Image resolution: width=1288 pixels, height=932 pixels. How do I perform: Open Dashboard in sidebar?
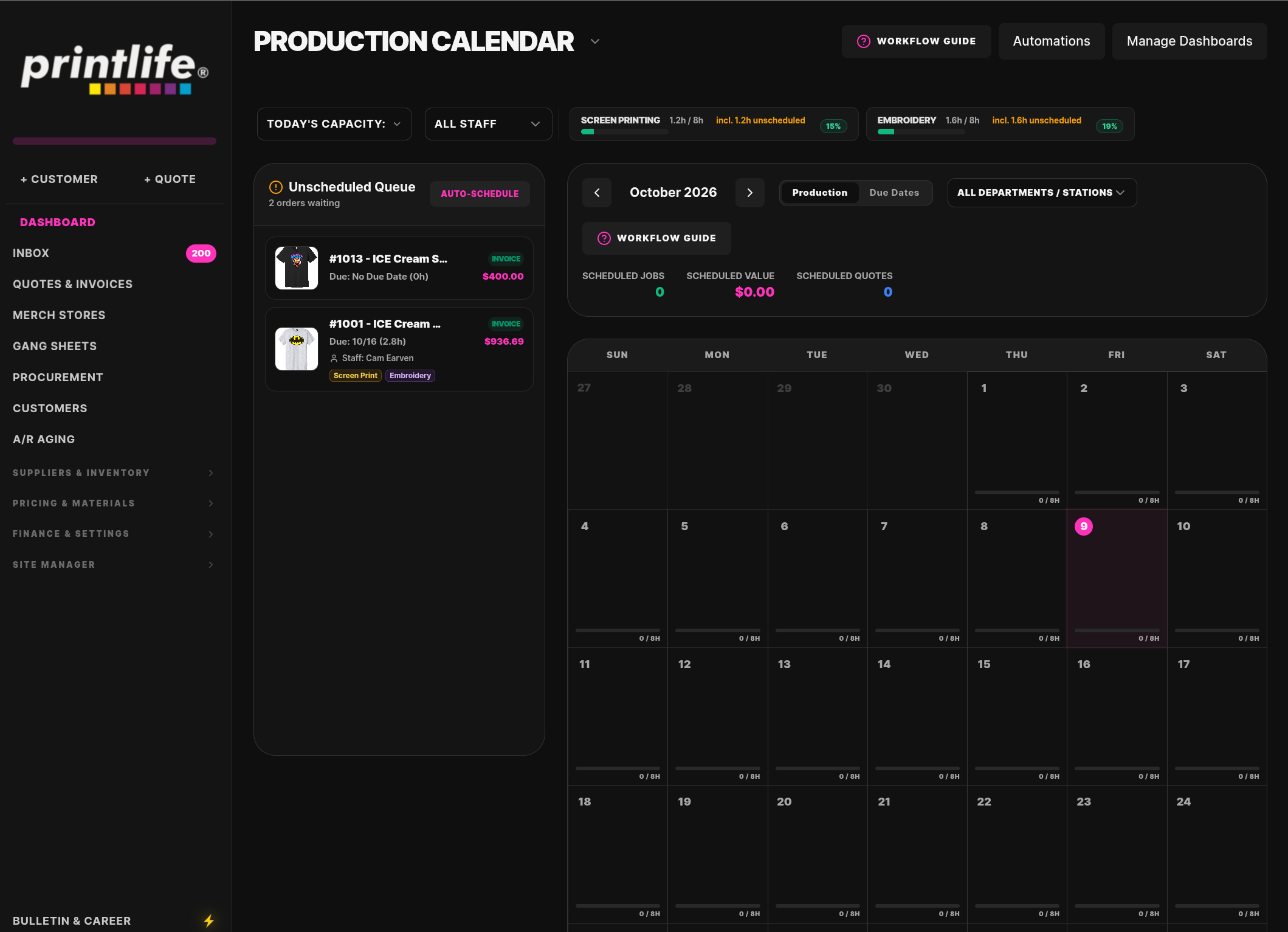58,223
